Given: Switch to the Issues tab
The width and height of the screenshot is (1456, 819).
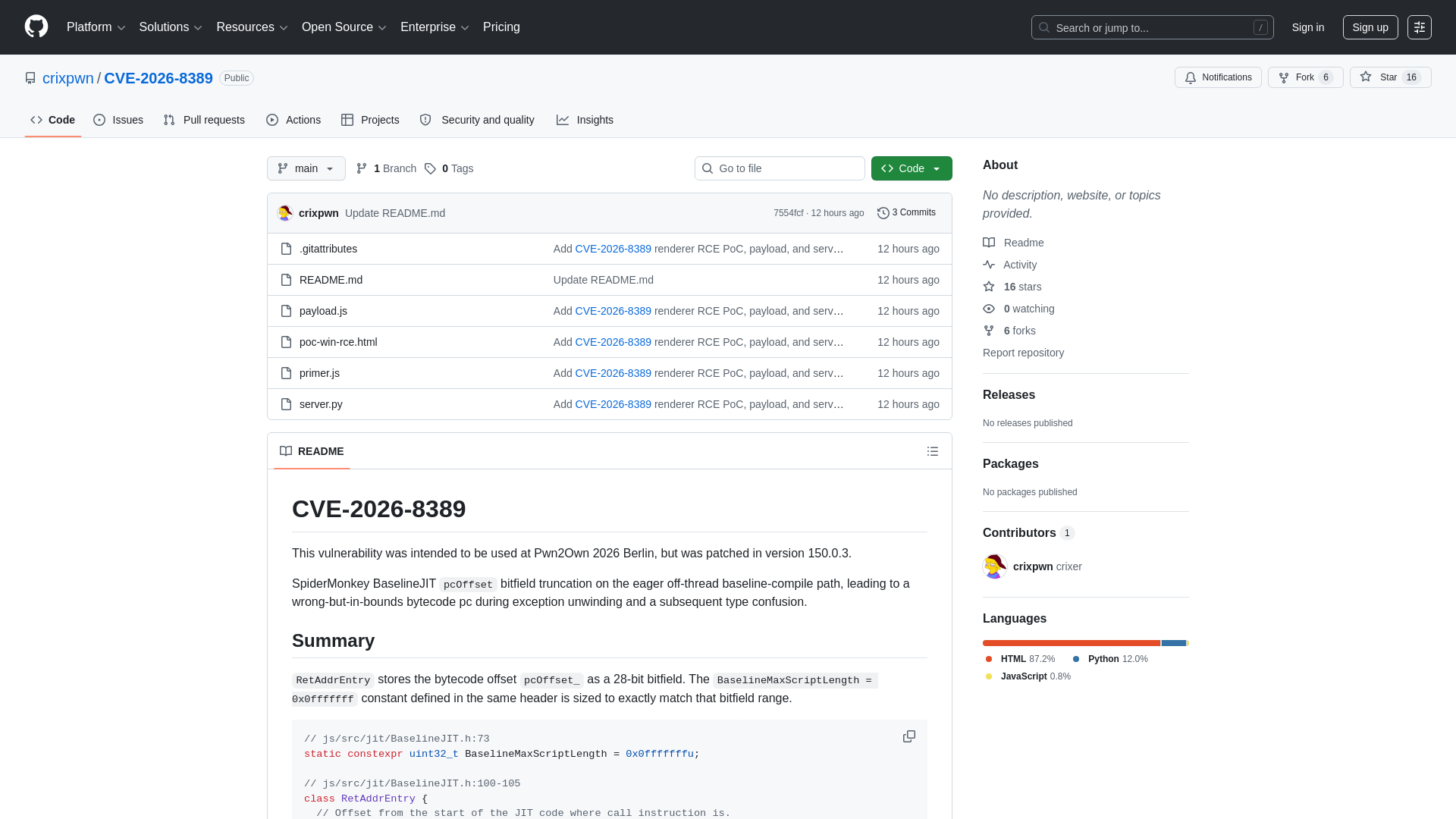Looking at the screenshot, I should (x=118, y=120).
